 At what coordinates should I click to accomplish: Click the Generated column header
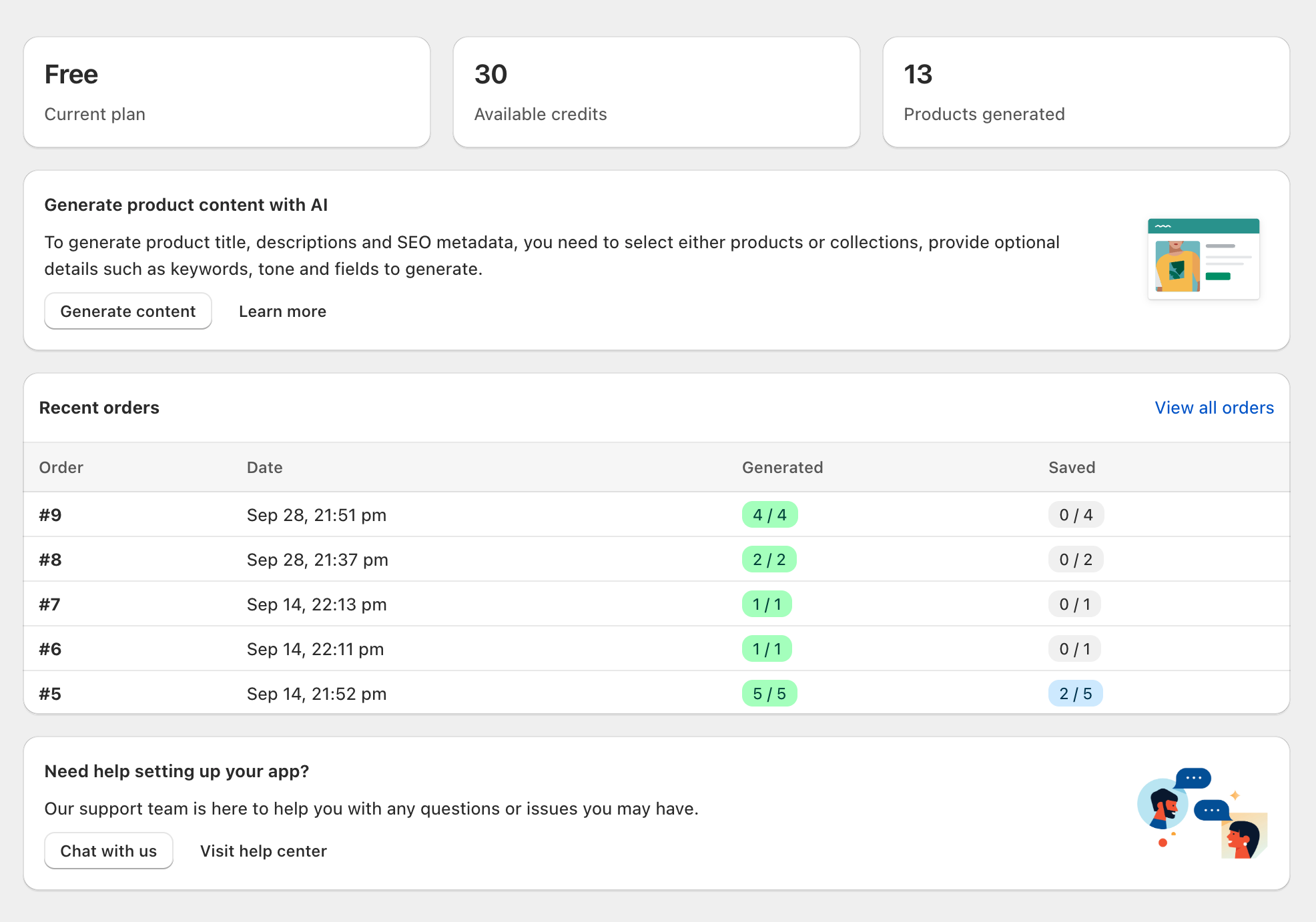pyautogui.click(x=782, y=468)
